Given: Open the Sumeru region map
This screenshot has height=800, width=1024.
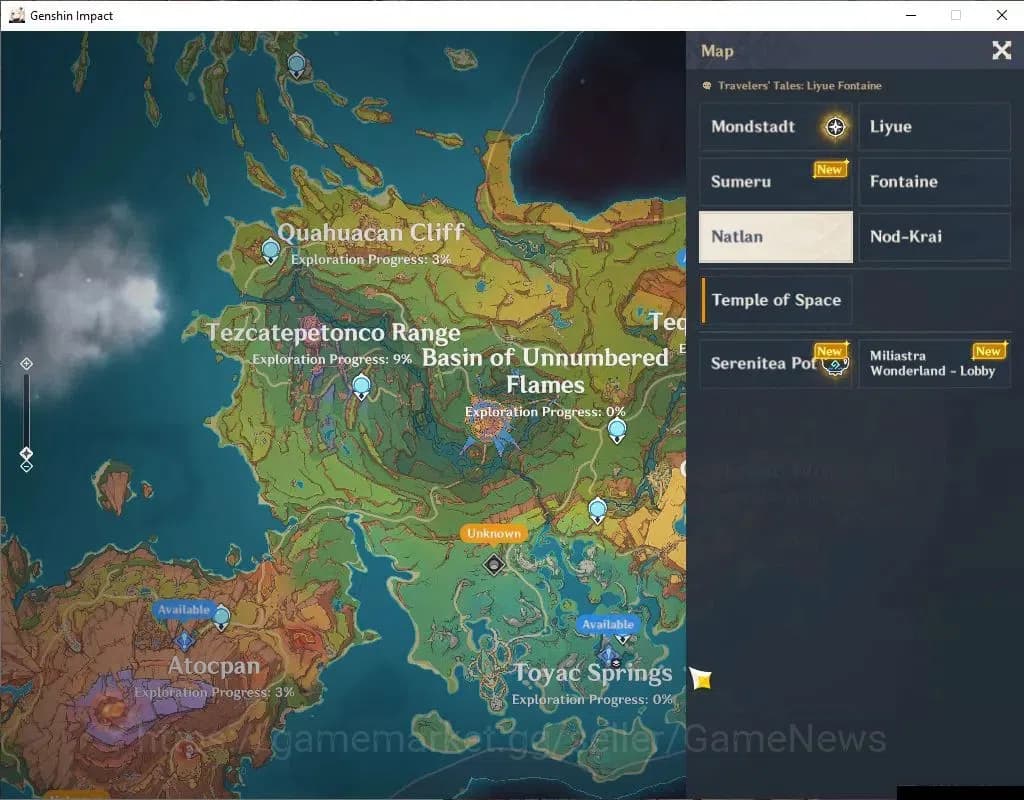Looking at the screenshot, I should pos(776,182).
